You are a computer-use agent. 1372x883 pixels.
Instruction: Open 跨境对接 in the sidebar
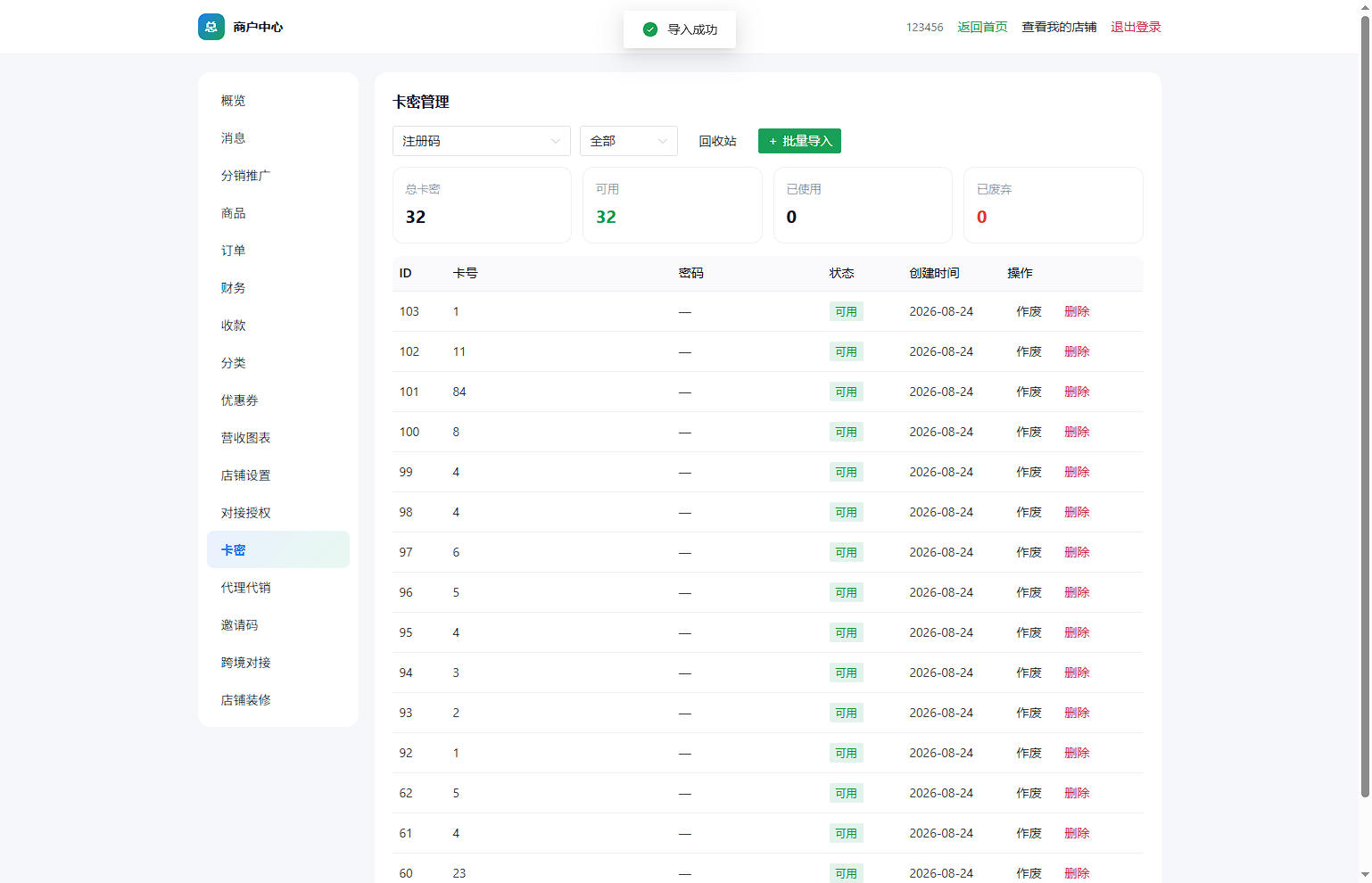click(278, 663)
